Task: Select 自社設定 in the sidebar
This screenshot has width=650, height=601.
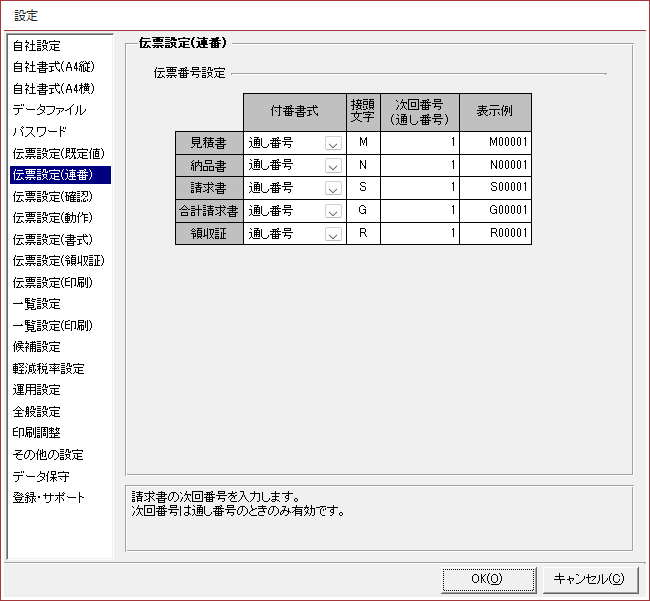Action: 37,46
